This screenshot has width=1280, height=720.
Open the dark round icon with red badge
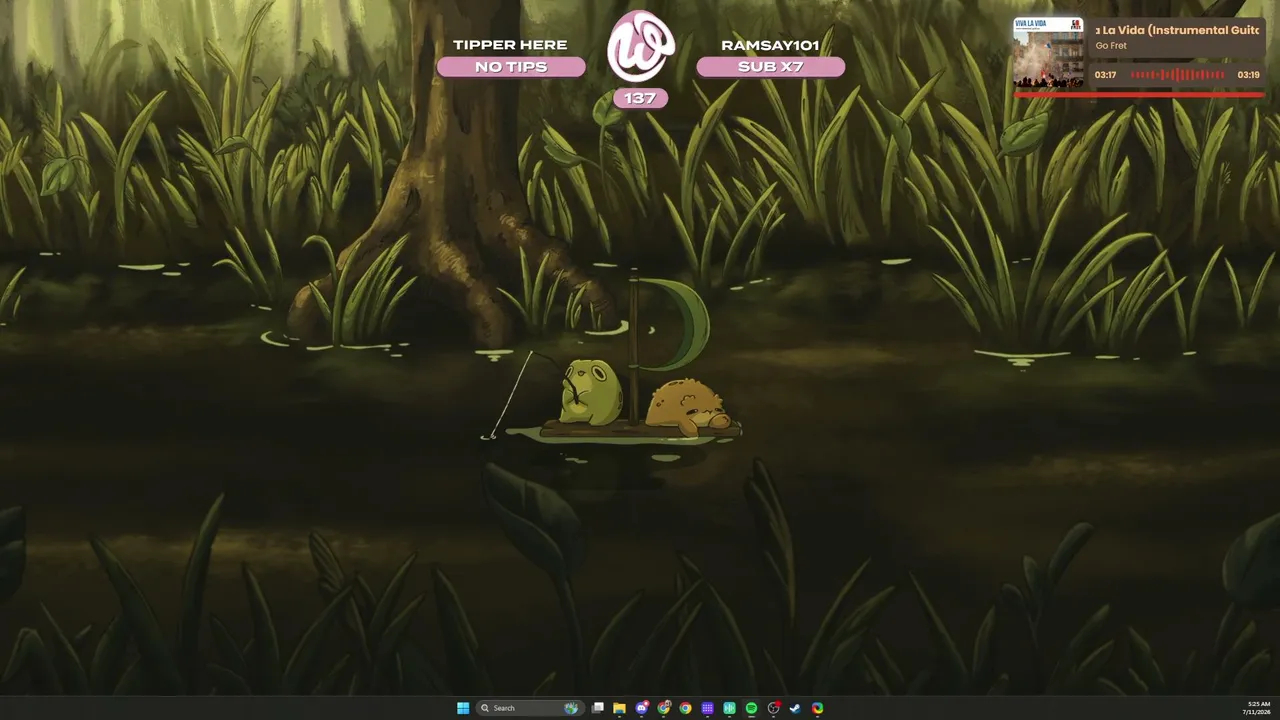click(x=774, y=708)
